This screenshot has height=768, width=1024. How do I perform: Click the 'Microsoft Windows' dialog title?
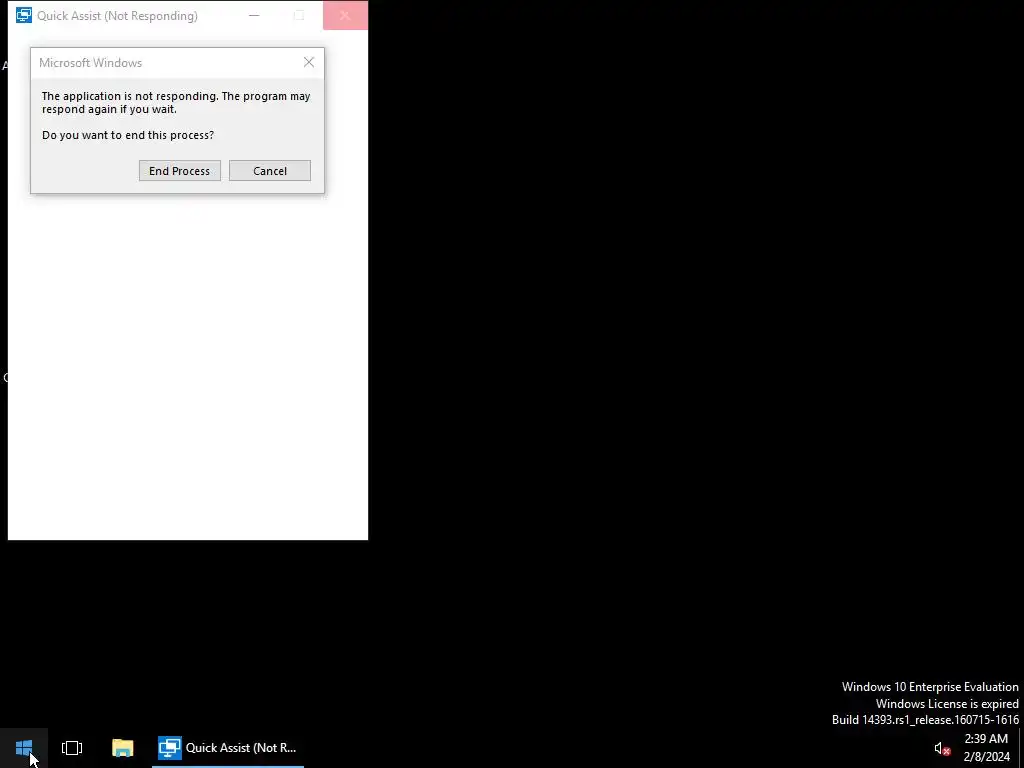(x=91, y=63)
